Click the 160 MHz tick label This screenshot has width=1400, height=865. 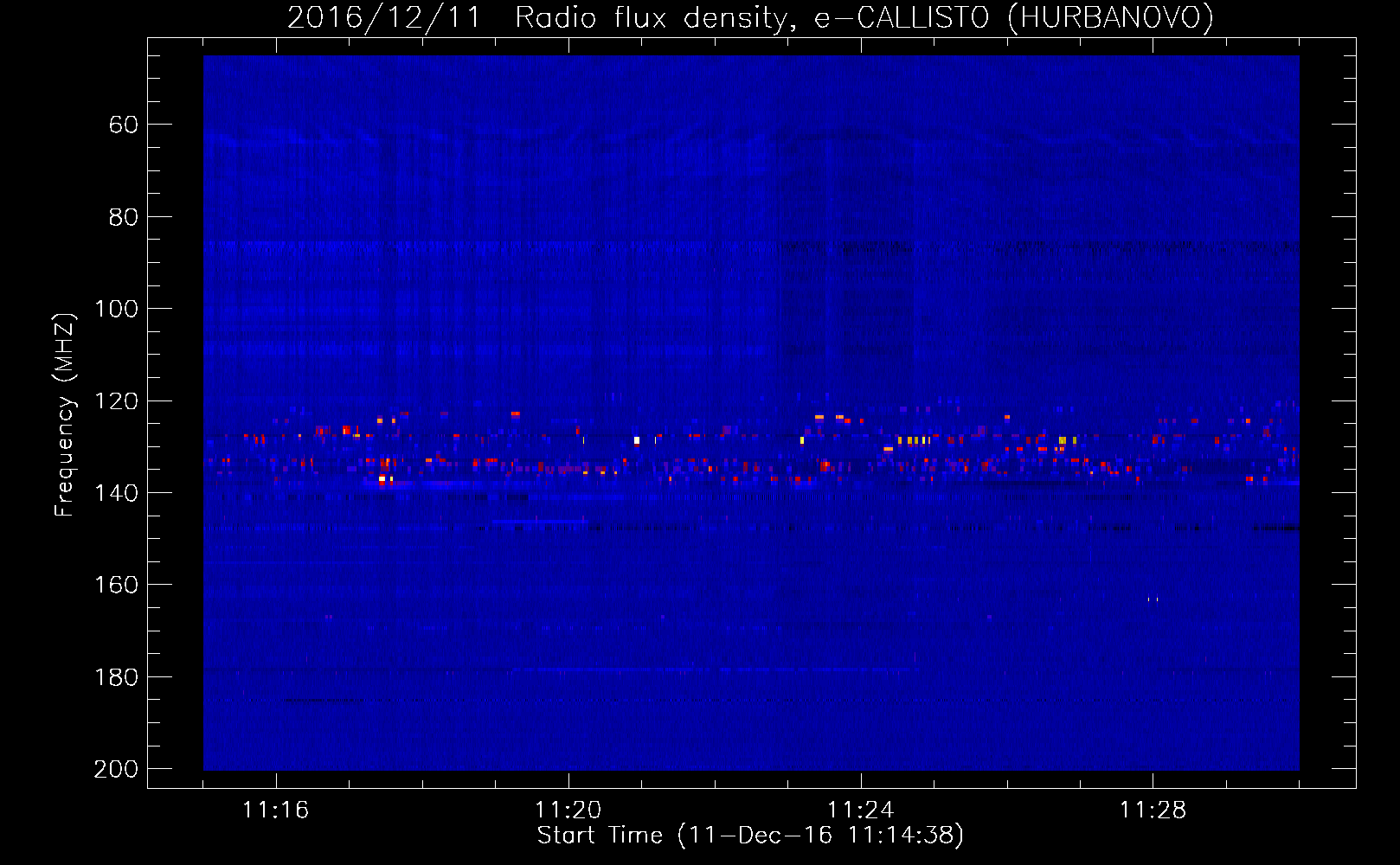tap(116, 585)
